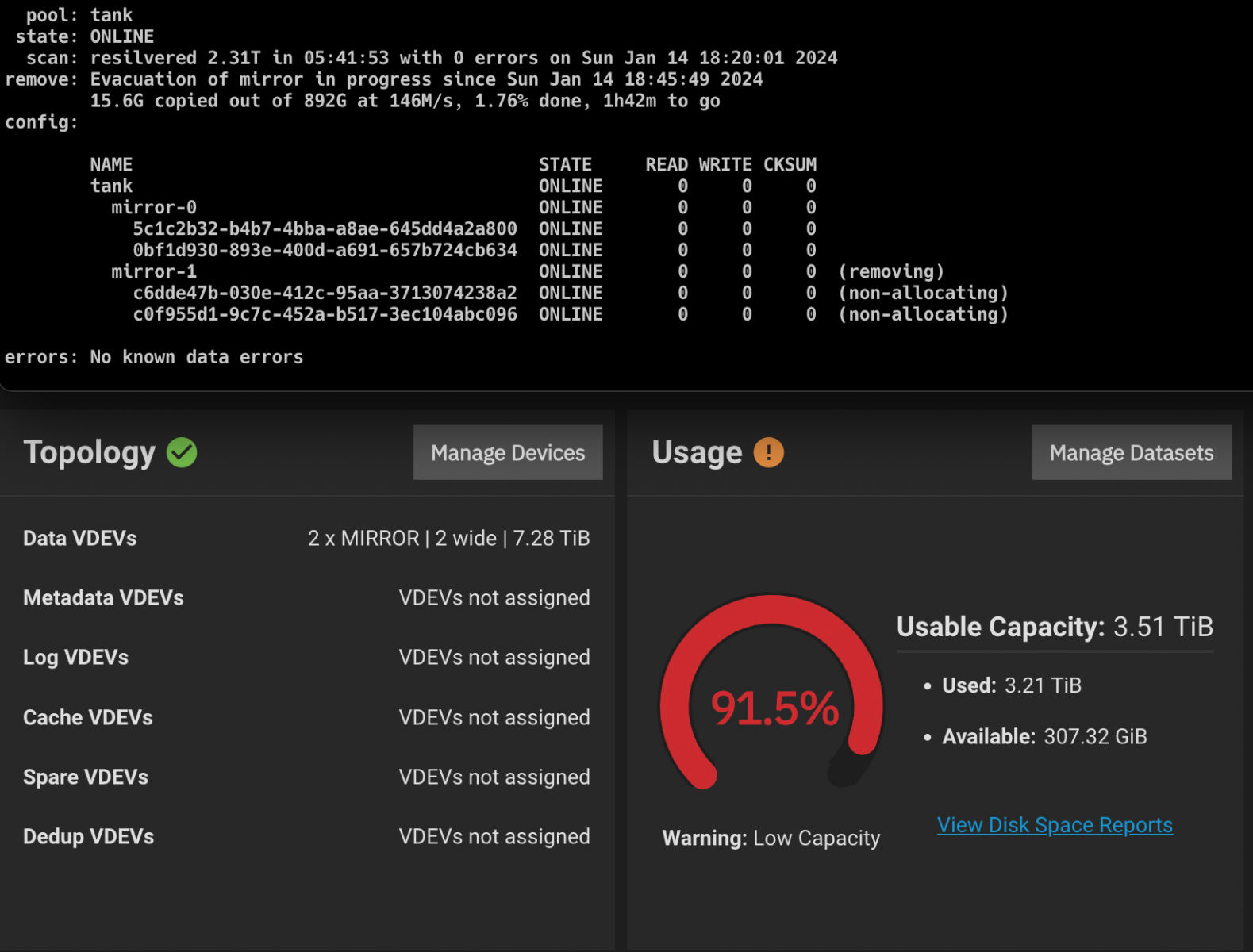Click the Usage card title

pos(697,453)
